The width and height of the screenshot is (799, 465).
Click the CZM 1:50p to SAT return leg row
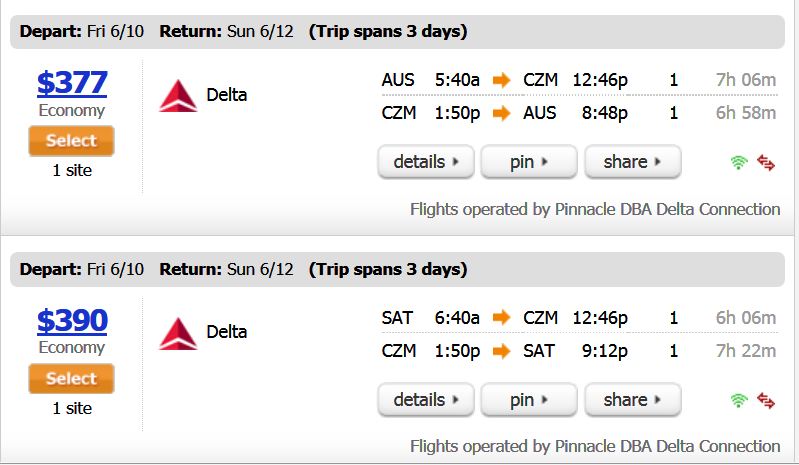coord(579,351)
